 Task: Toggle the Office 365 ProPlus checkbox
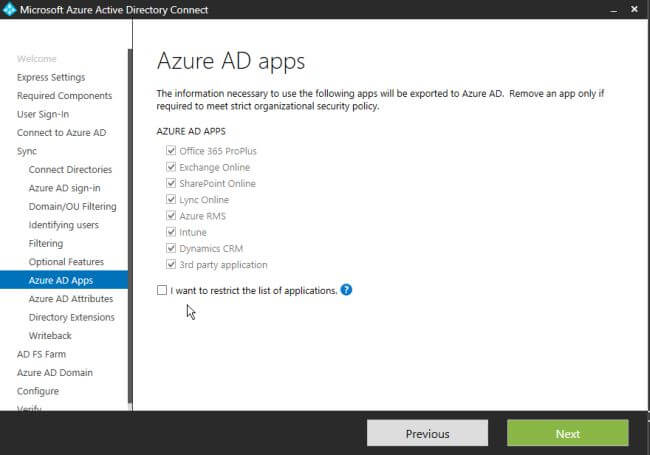(171, 150)
